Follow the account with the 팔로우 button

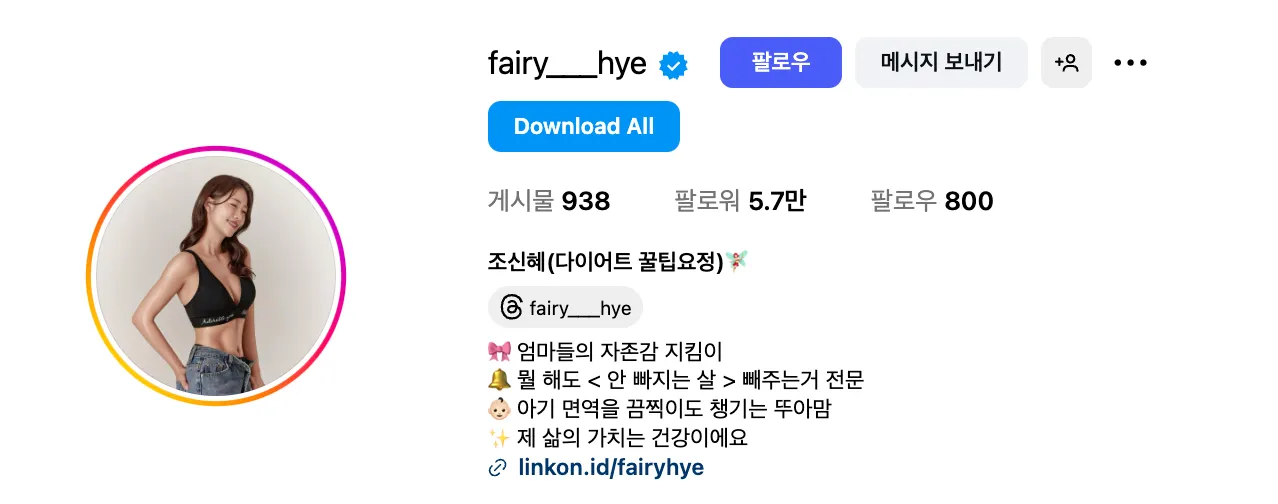point(781,63)
